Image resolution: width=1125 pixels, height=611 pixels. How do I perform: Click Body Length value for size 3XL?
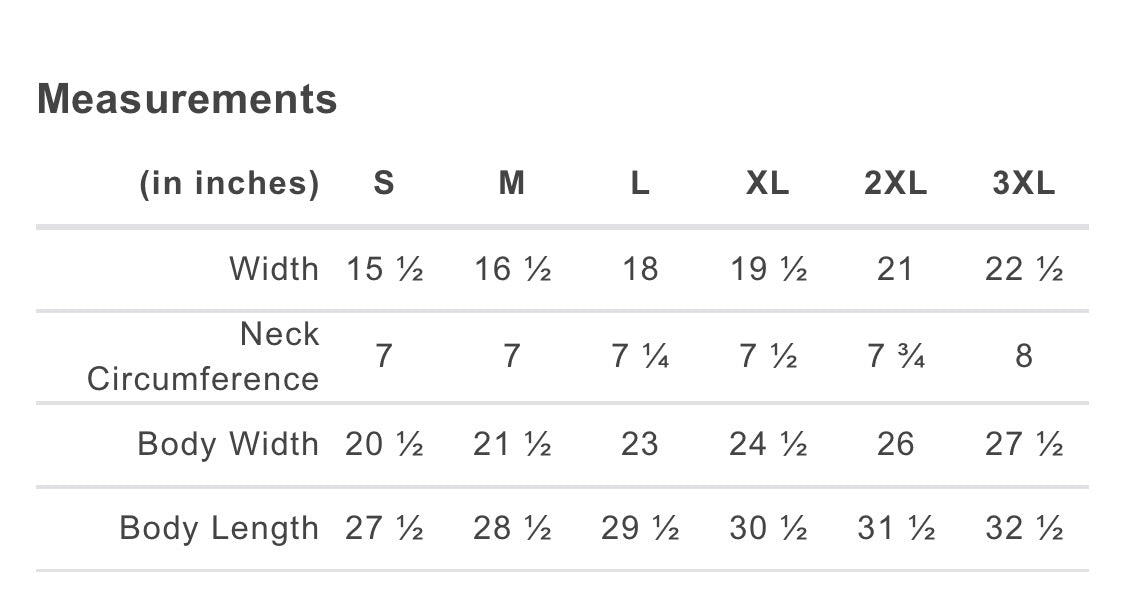(x=1023, y=528)
